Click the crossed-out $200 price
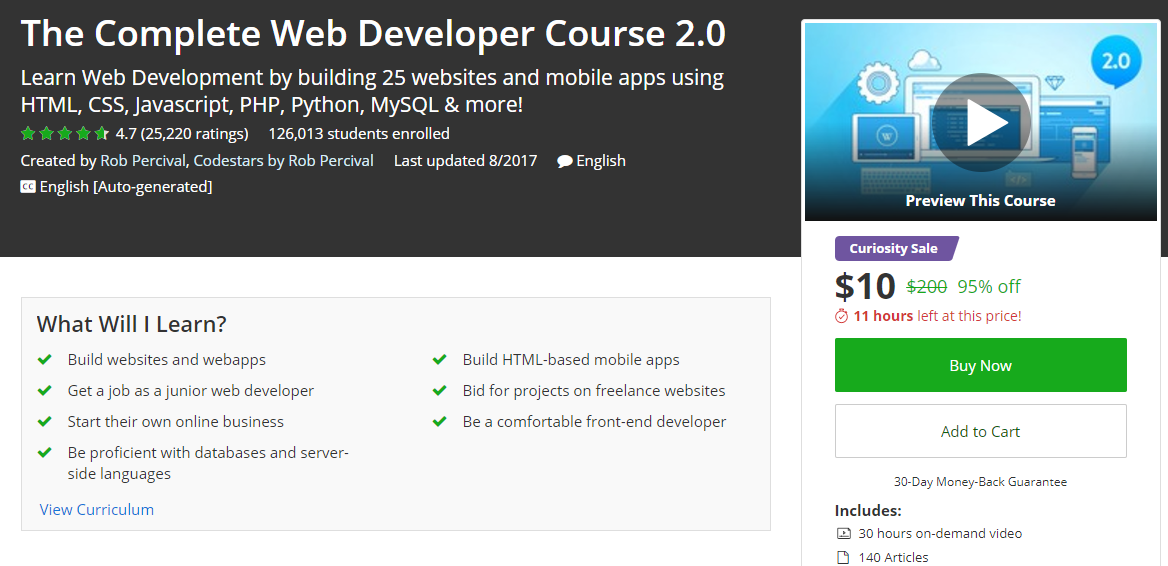Image resolution: width=1168 pixels, height=566 pixels. pyautogui.click(x=926, y=287)
